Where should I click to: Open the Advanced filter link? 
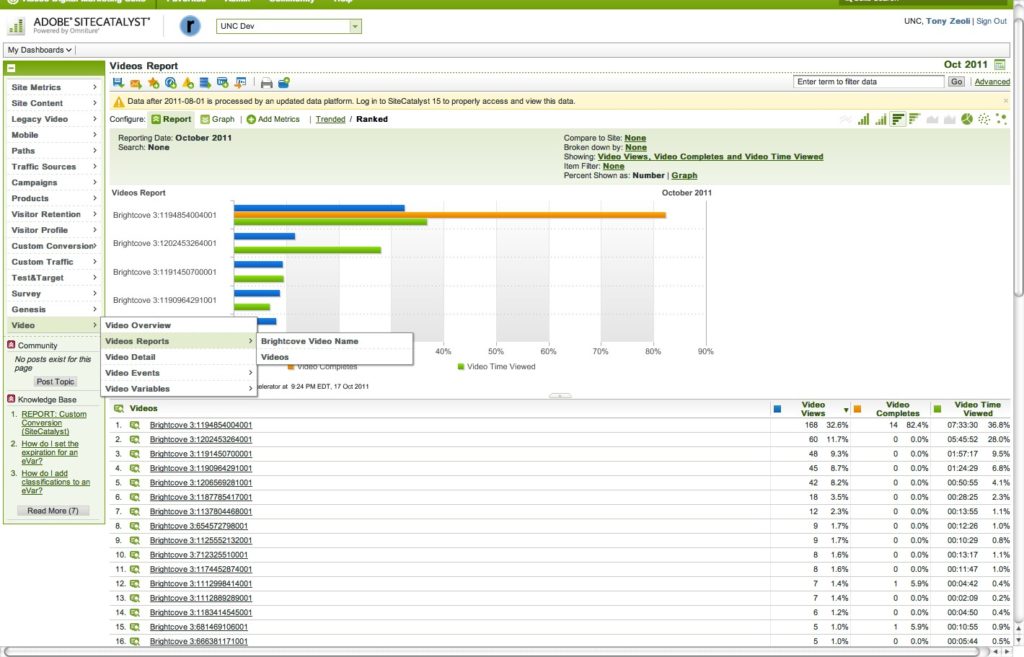[992, 82]
